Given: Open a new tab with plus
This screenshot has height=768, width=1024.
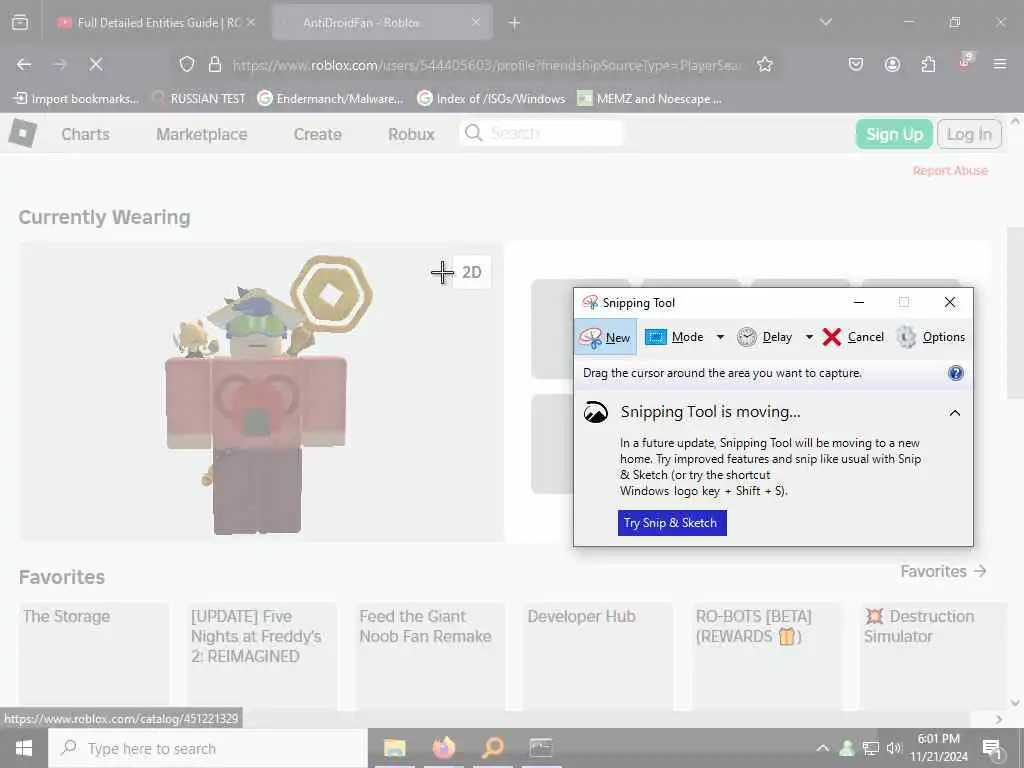Looking at the screenshot, I should (515, 23).
